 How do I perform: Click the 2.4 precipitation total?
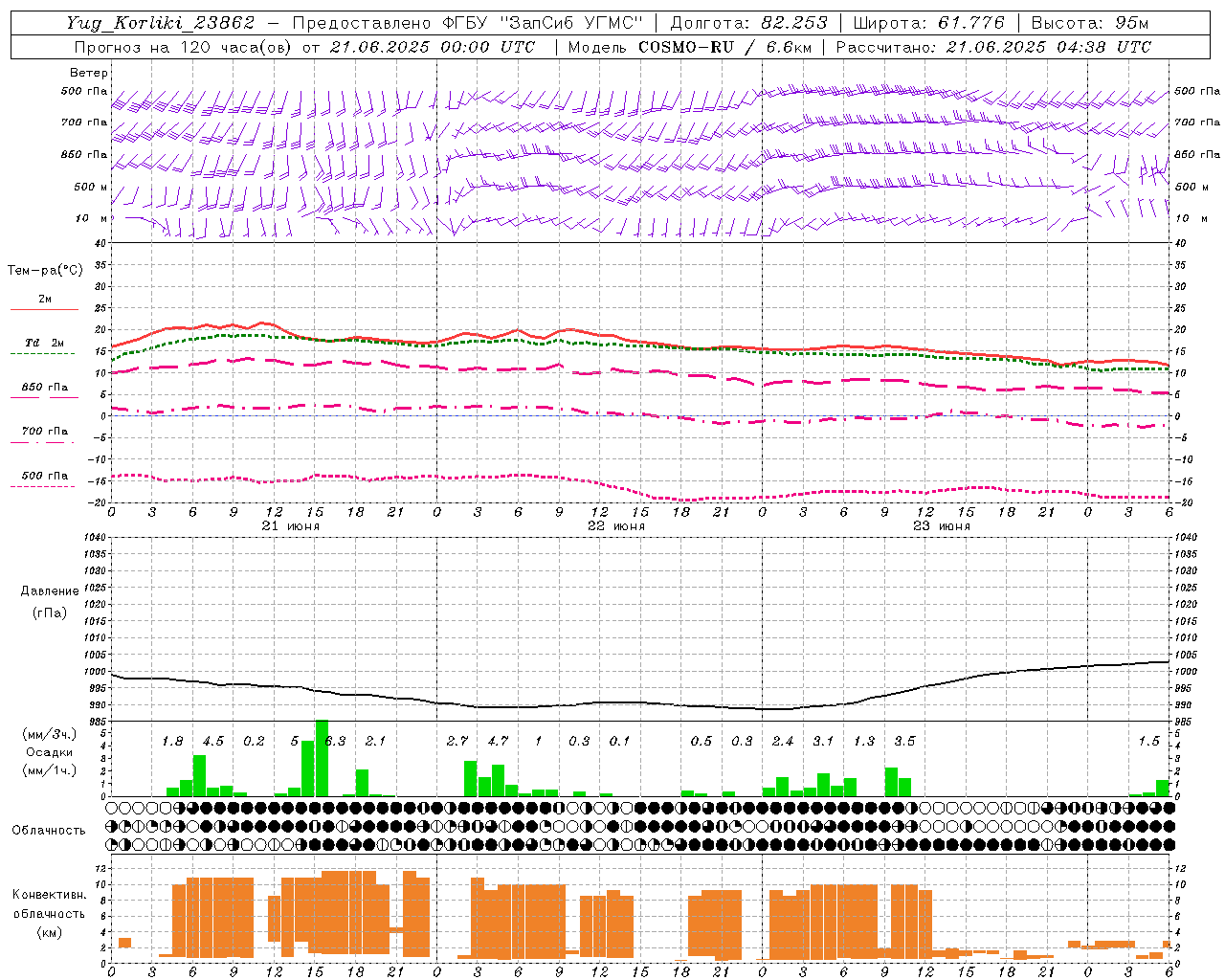tap(783, 741)
